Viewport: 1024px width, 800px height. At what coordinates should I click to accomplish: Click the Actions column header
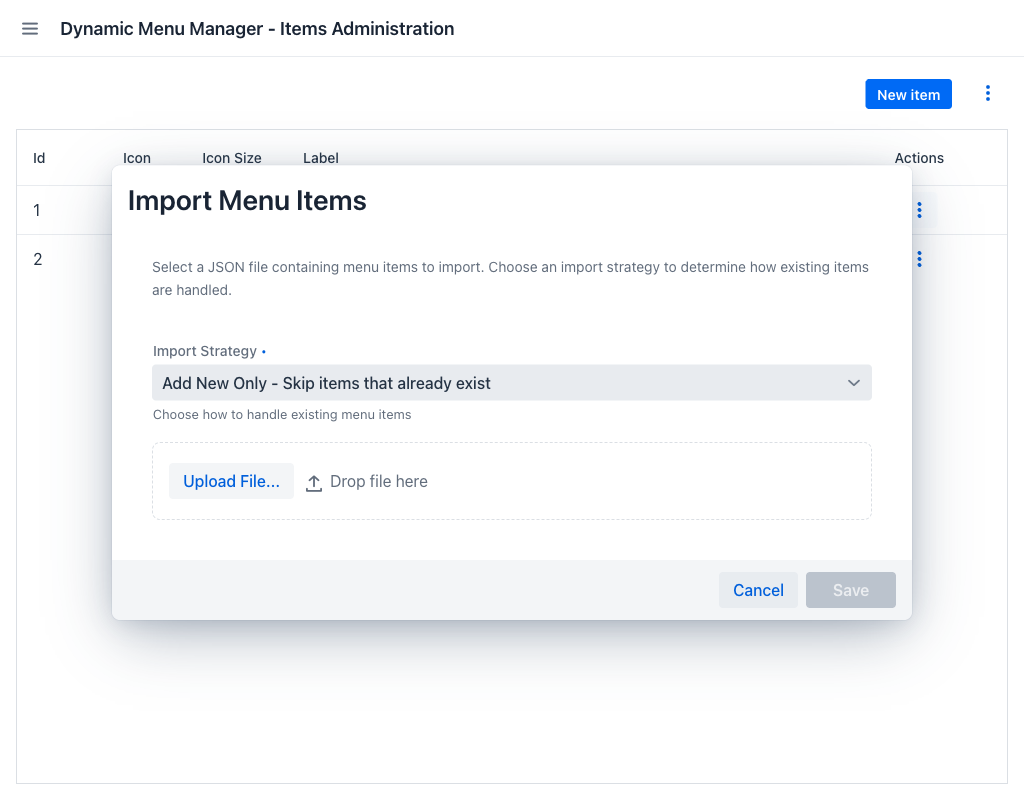click(x=919, y=158)
